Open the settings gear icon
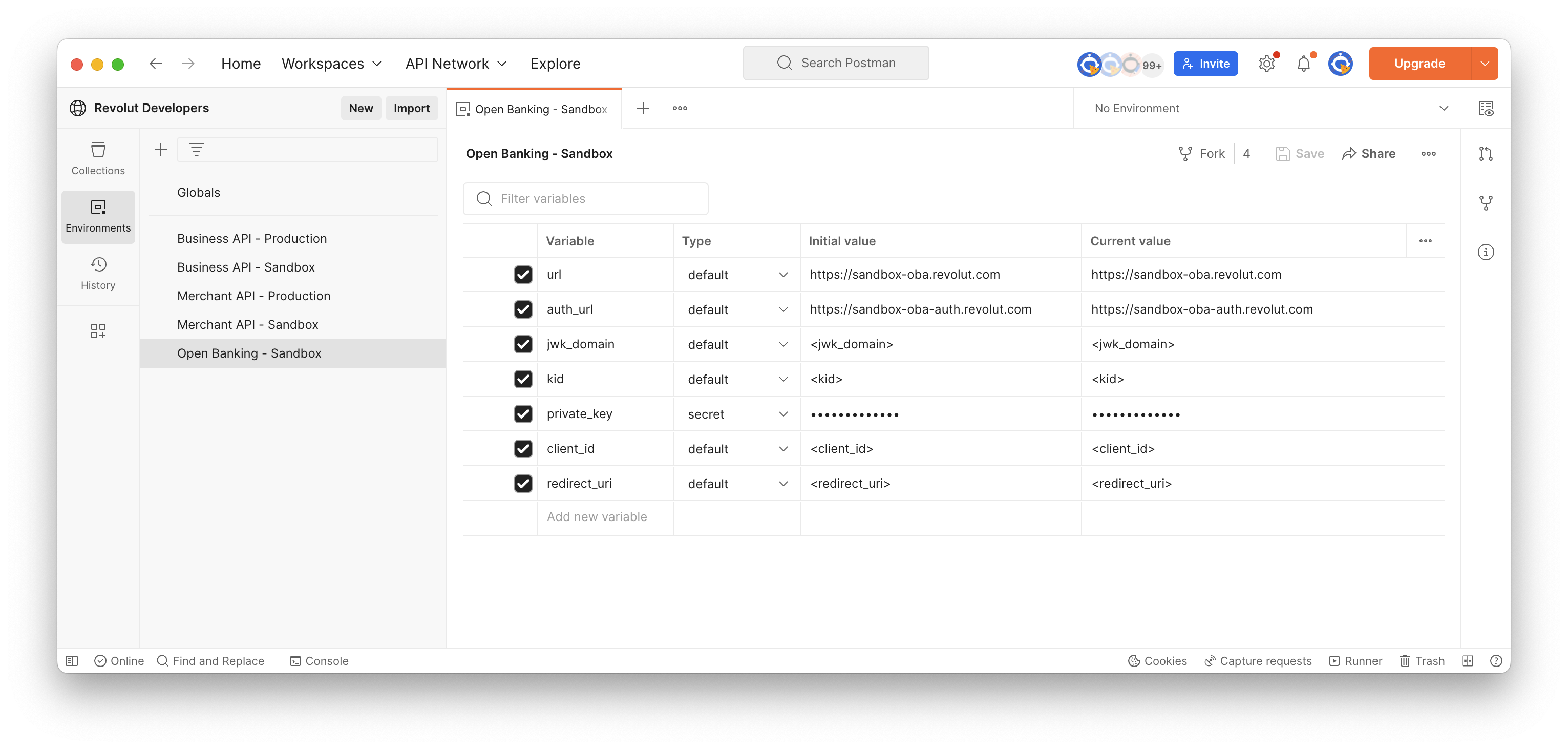 coord(1267,64)
